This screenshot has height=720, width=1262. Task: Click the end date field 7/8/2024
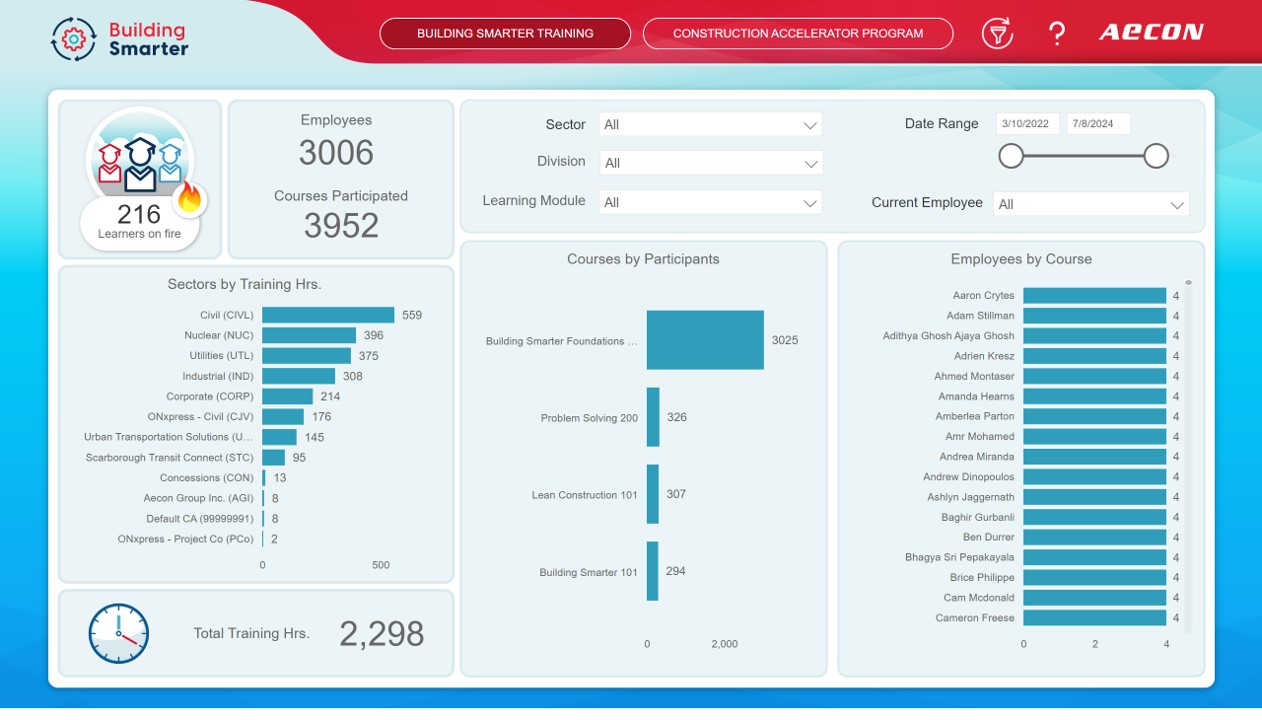(1098, 124)
